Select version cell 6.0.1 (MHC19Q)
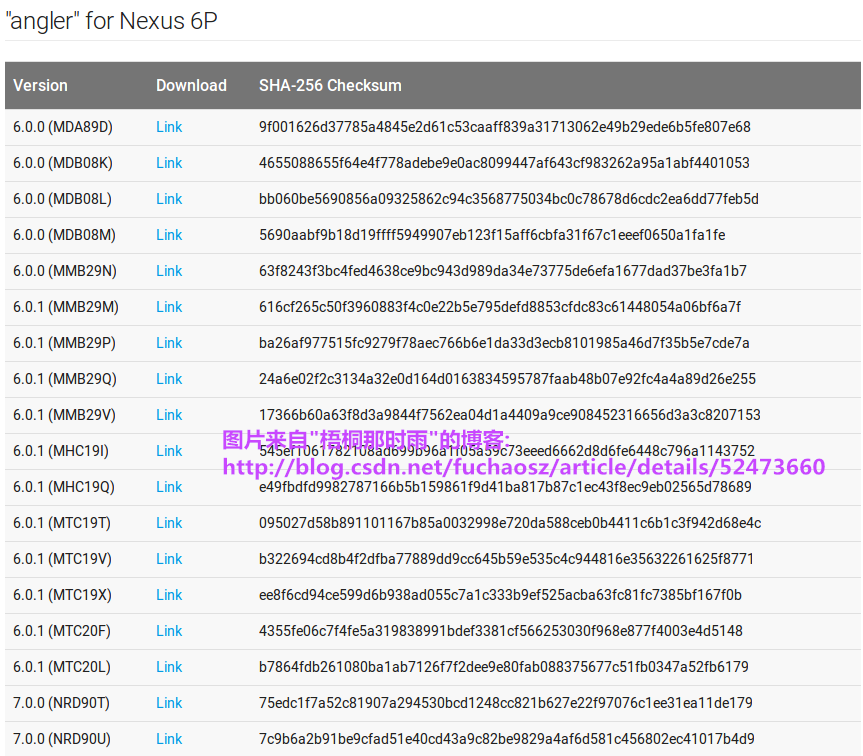The height and width of the screenshot is (756, 863). point(64,487)
